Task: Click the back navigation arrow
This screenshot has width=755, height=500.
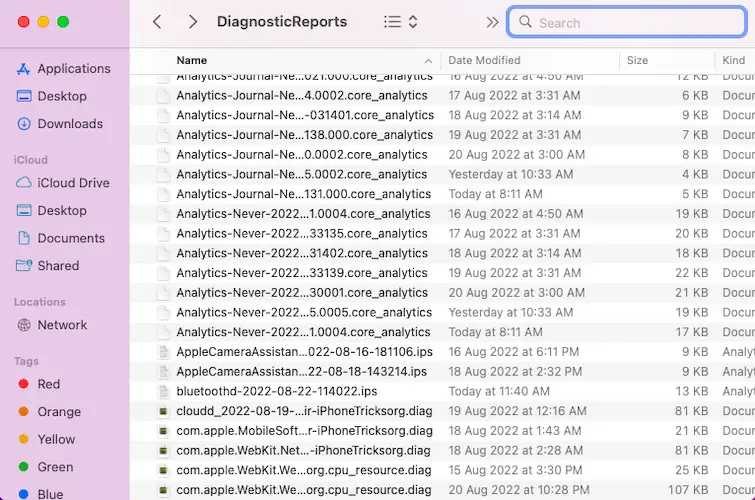Action: coord(157,22)
